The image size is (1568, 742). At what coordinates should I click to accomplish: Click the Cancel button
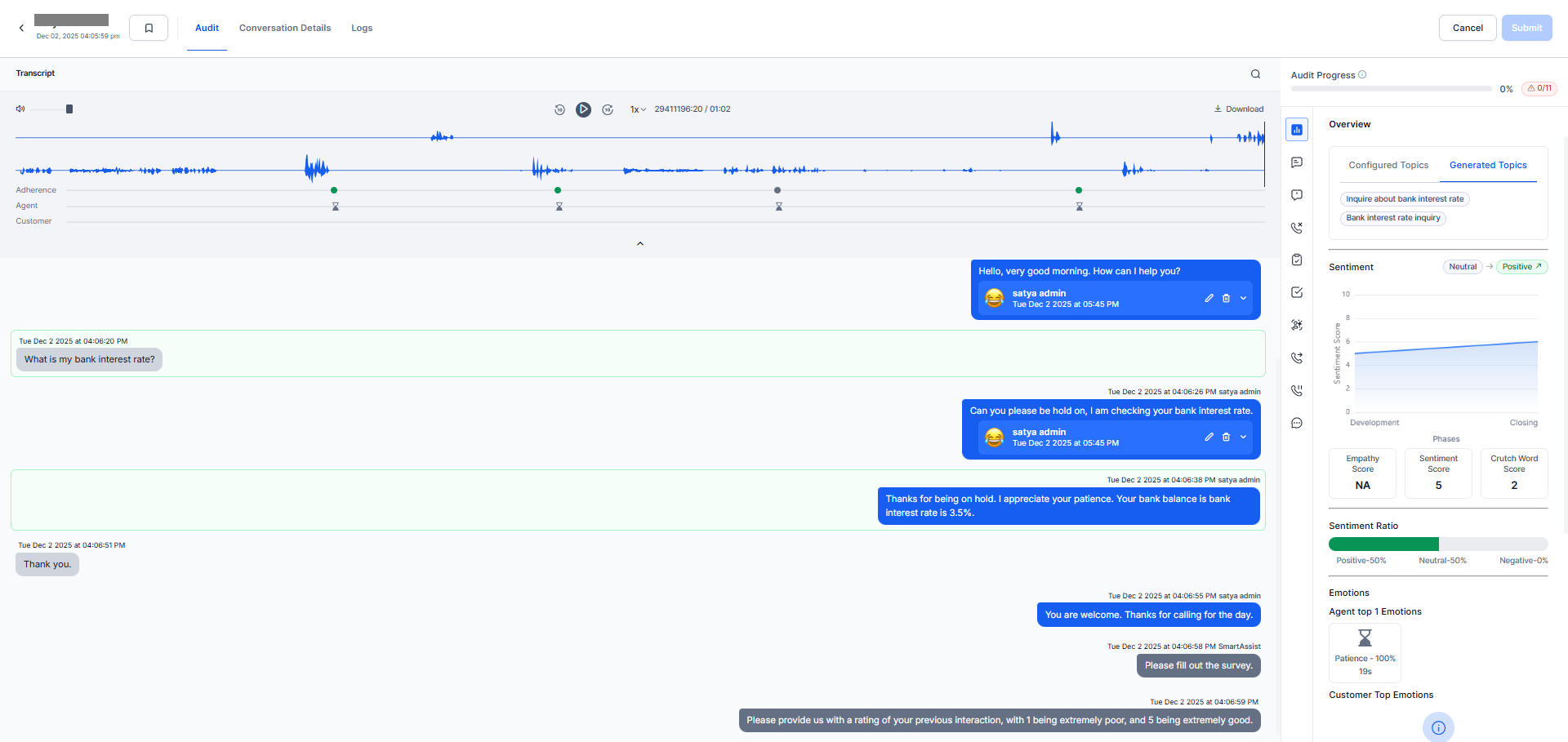click(1467, 28)
